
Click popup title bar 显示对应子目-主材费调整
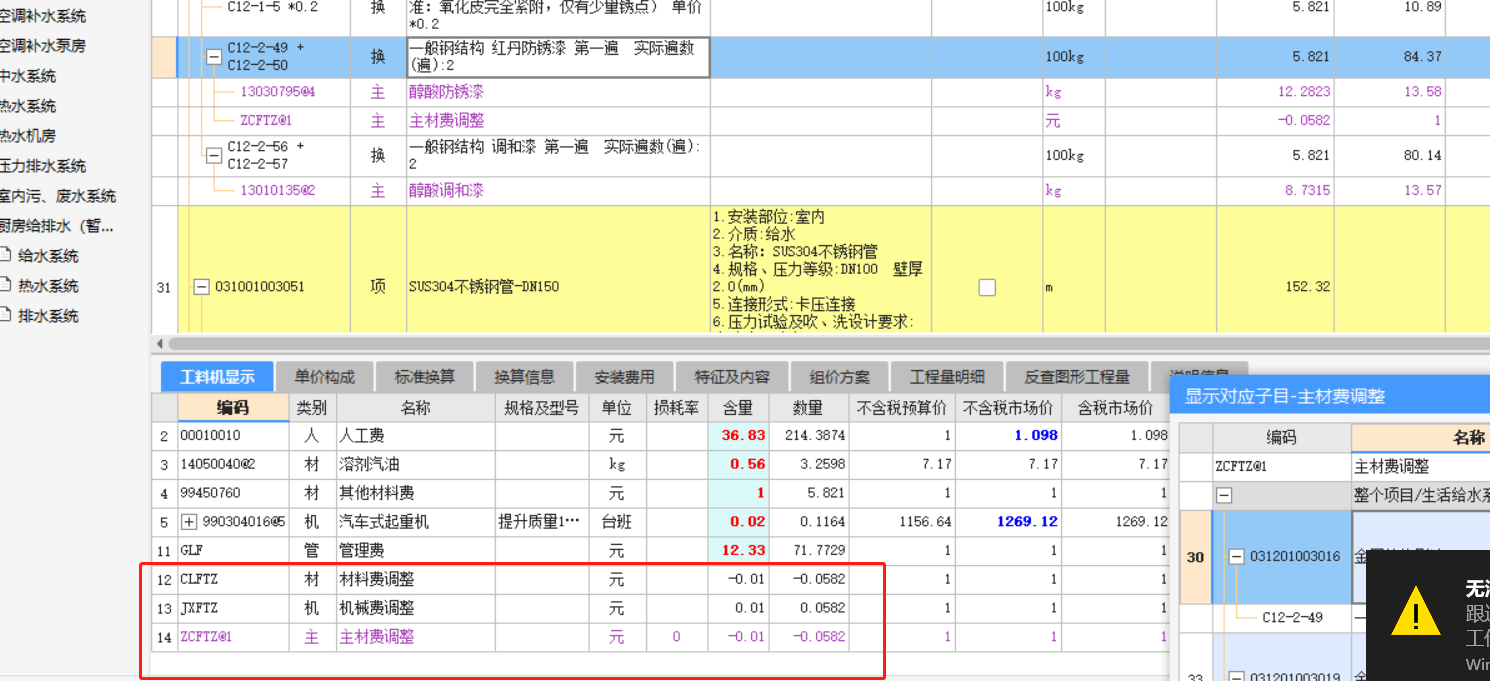click(x=1330, y=396)
